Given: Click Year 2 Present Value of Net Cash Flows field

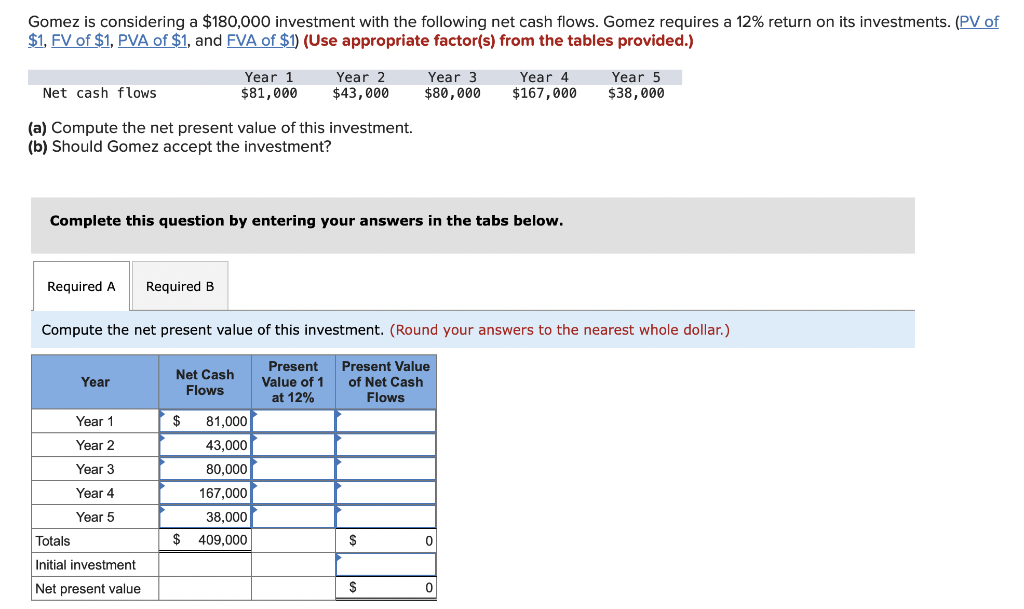Looking at the screenshot, I should click(386, 445).
